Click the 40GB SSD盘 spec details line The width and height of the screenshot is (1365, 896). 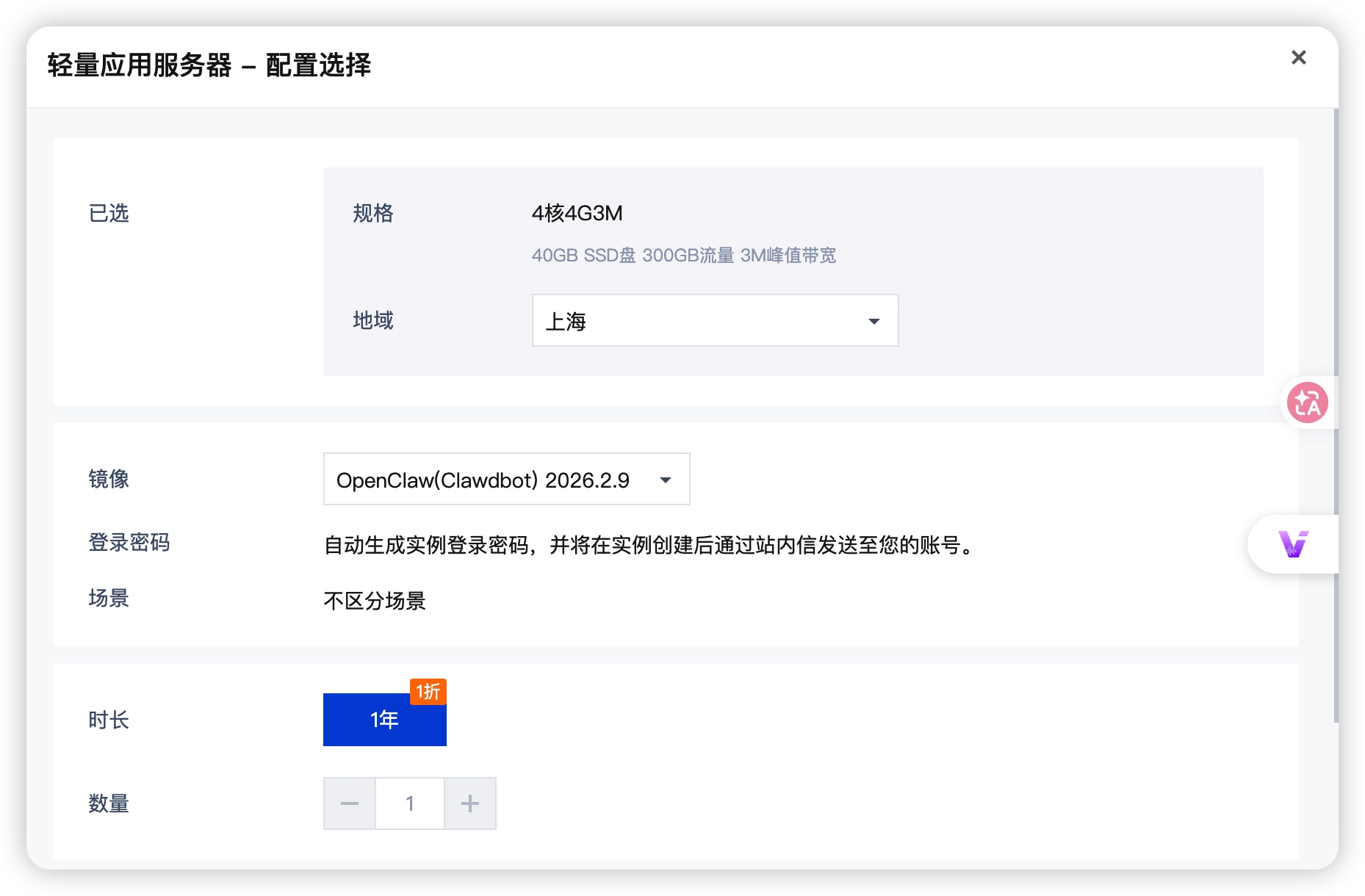[x=683, y=256]
